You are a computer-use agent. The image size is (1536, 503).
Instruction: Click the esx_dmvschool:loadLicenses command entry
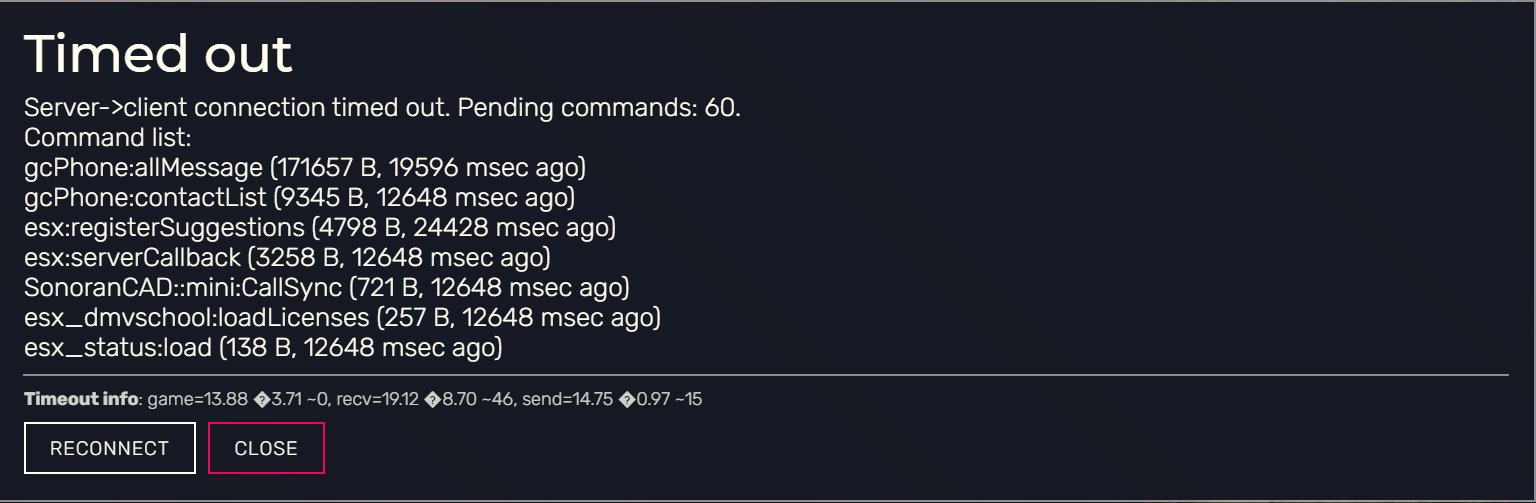coord(342,318)
